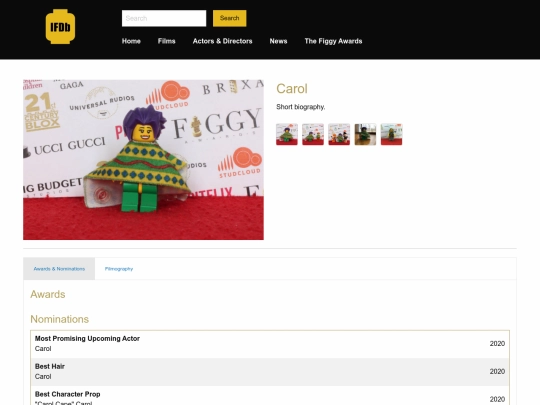Click the large Carol red carpet photo
Viewport: 540px width, 405px height.
[x=143, y=160]
